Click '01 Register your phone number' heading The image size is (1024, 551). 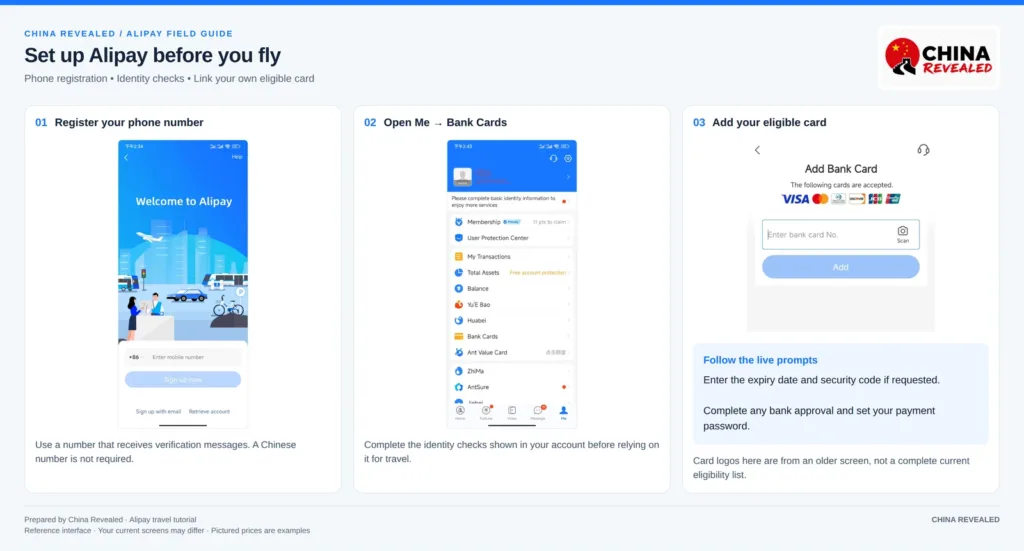pyautogui.click(x=119, y=123)
